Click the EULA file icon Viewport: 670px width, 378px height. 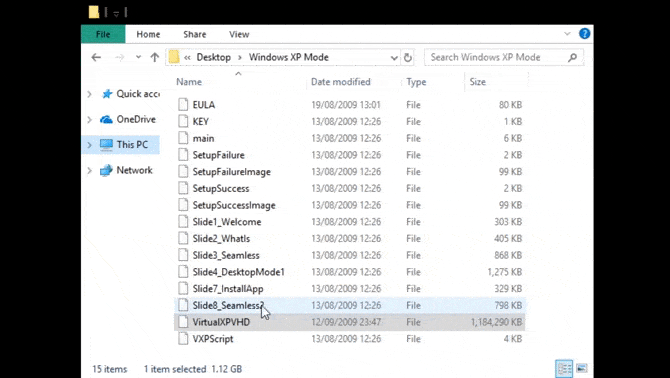pos(183,105)
